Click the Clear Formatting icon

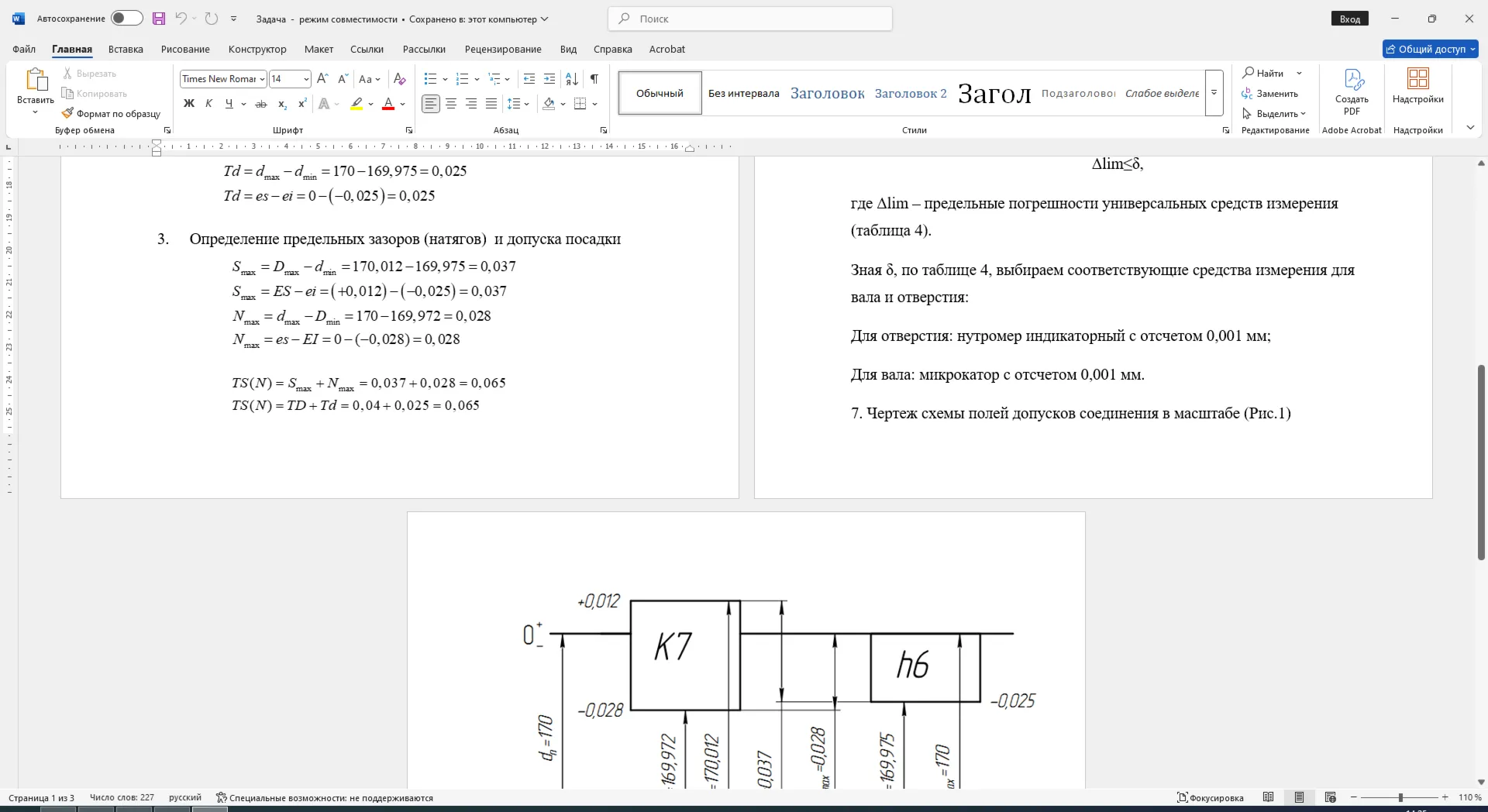click(400, 79)
